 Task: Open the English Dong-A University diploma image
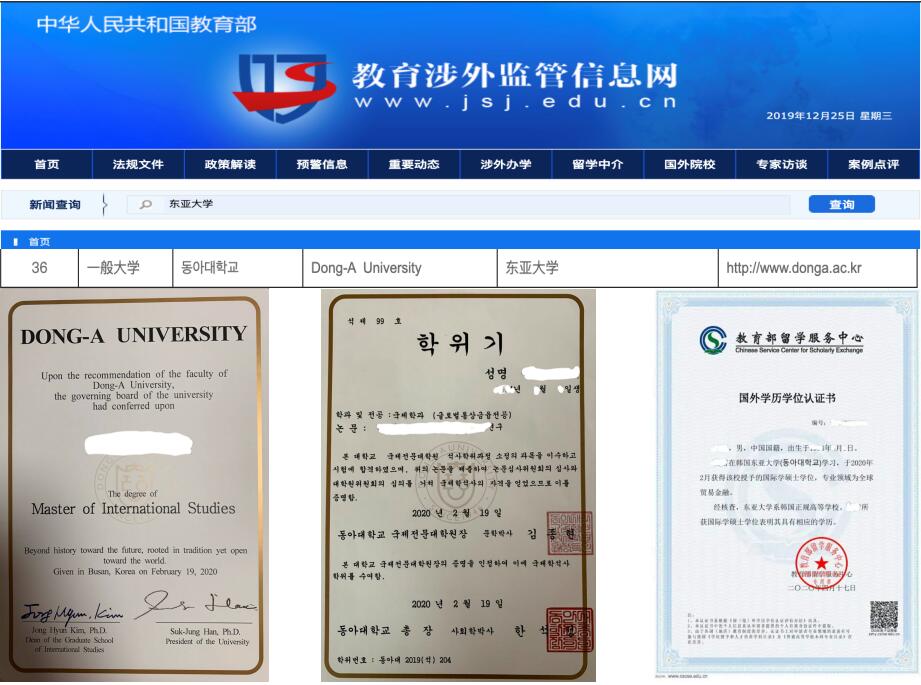click(x=135, y=485)
